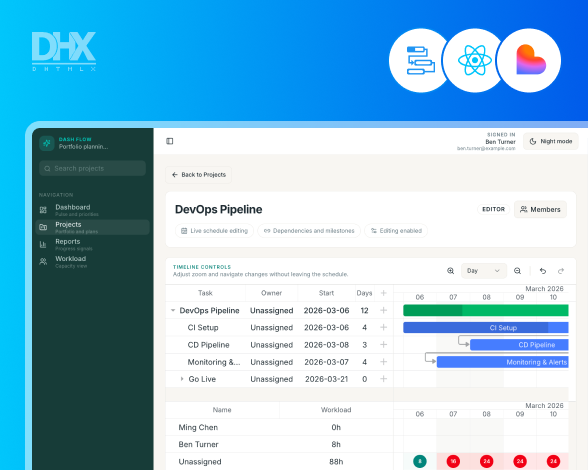Click the DHX logo
This screenshot has height=470, width=588.
tap(64, 51)
